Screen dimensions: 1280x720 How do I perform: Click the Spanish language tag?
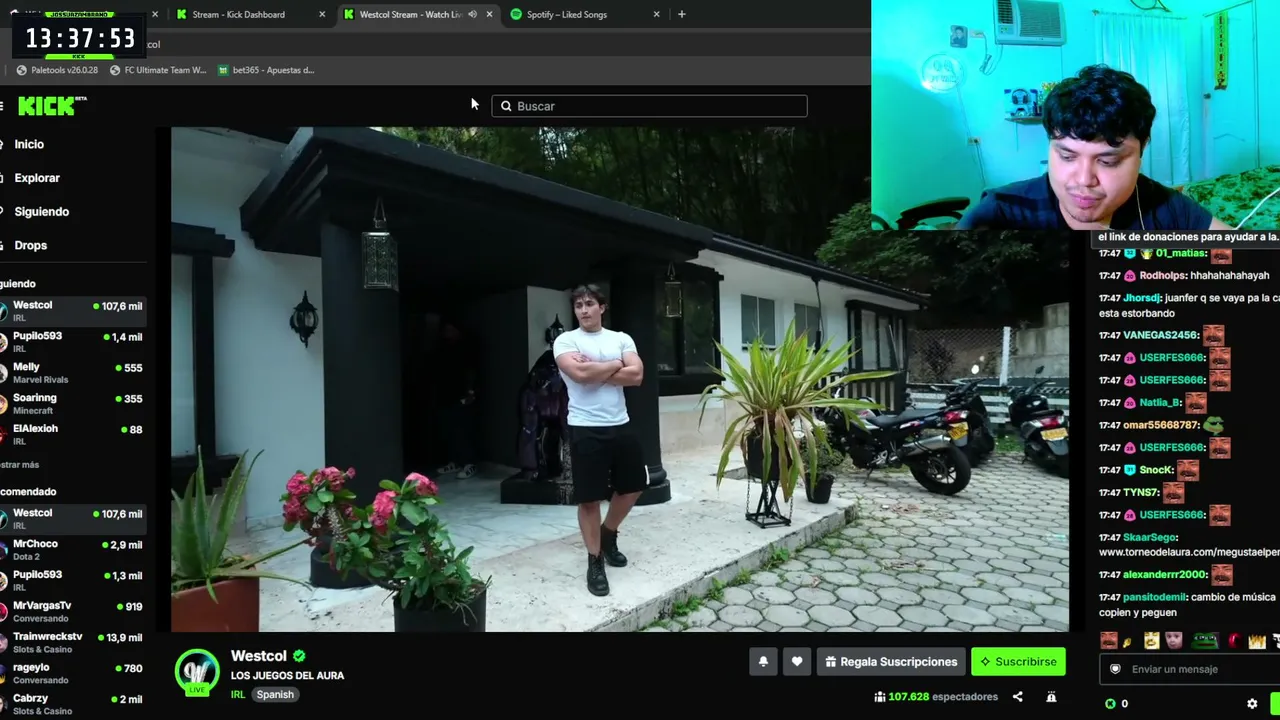point(275,695)
